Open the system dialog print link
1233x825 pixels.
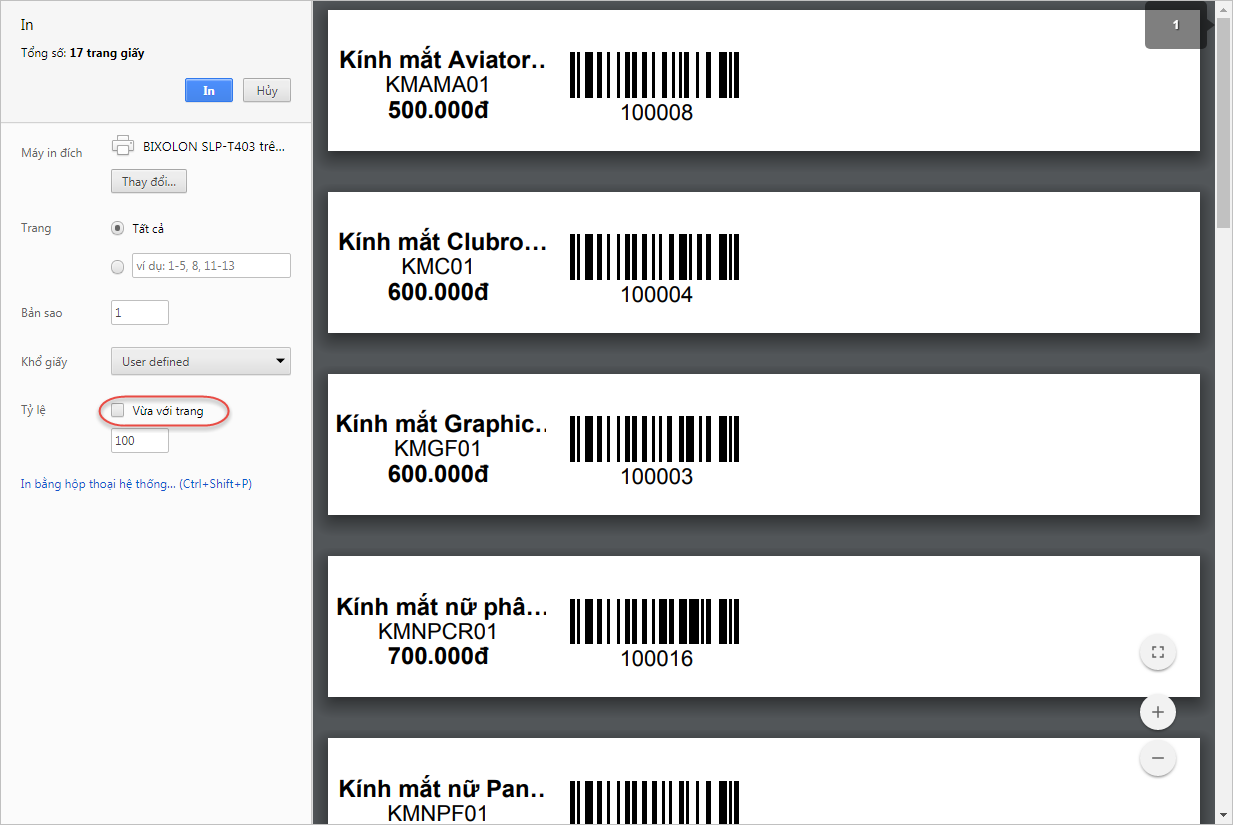pyautogui.click(x=136, y=484)
